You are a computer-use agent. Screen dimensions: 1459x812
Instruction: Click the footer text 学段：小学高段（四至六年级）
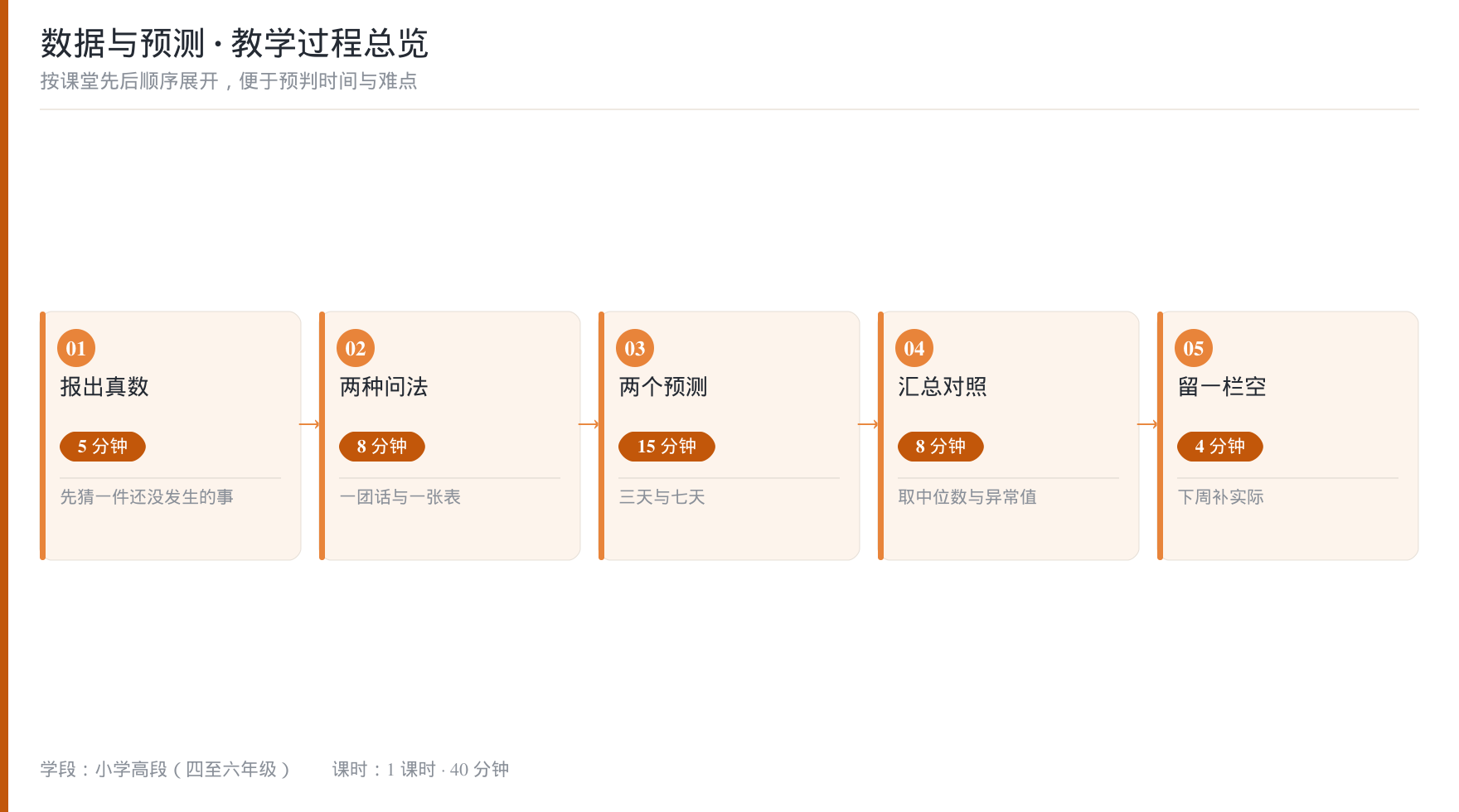(166, 770)
